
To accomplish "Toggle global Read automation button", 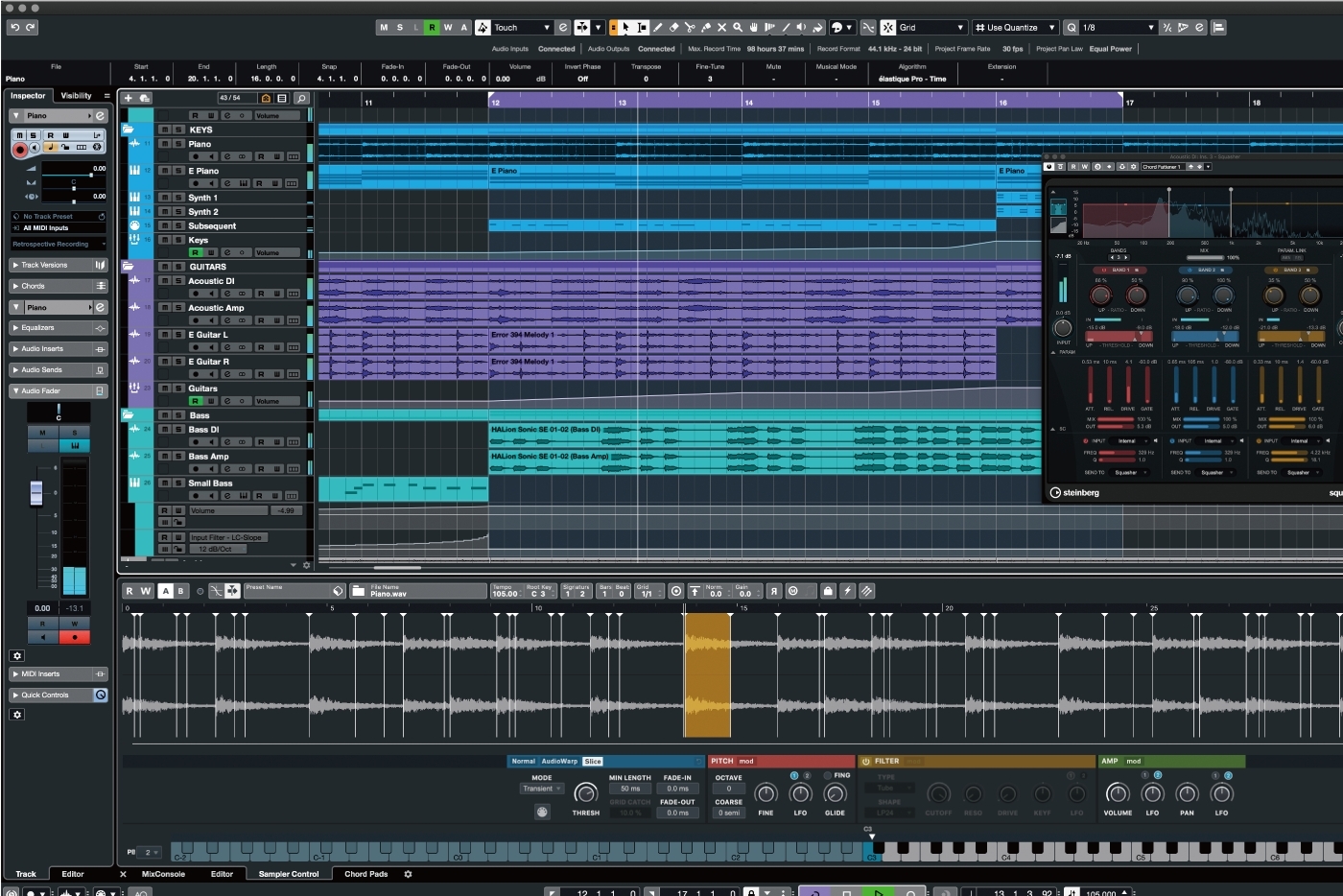I will coord(432,28).
